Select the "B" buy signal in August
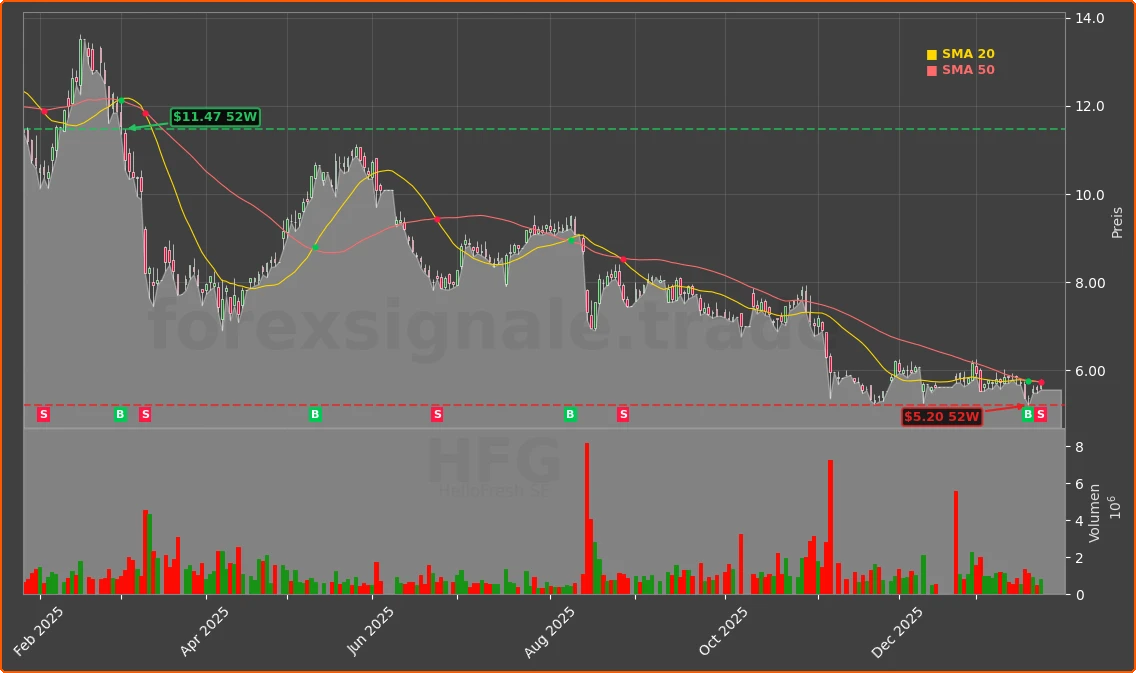The image size is (1136, 673). pos(570,414)
